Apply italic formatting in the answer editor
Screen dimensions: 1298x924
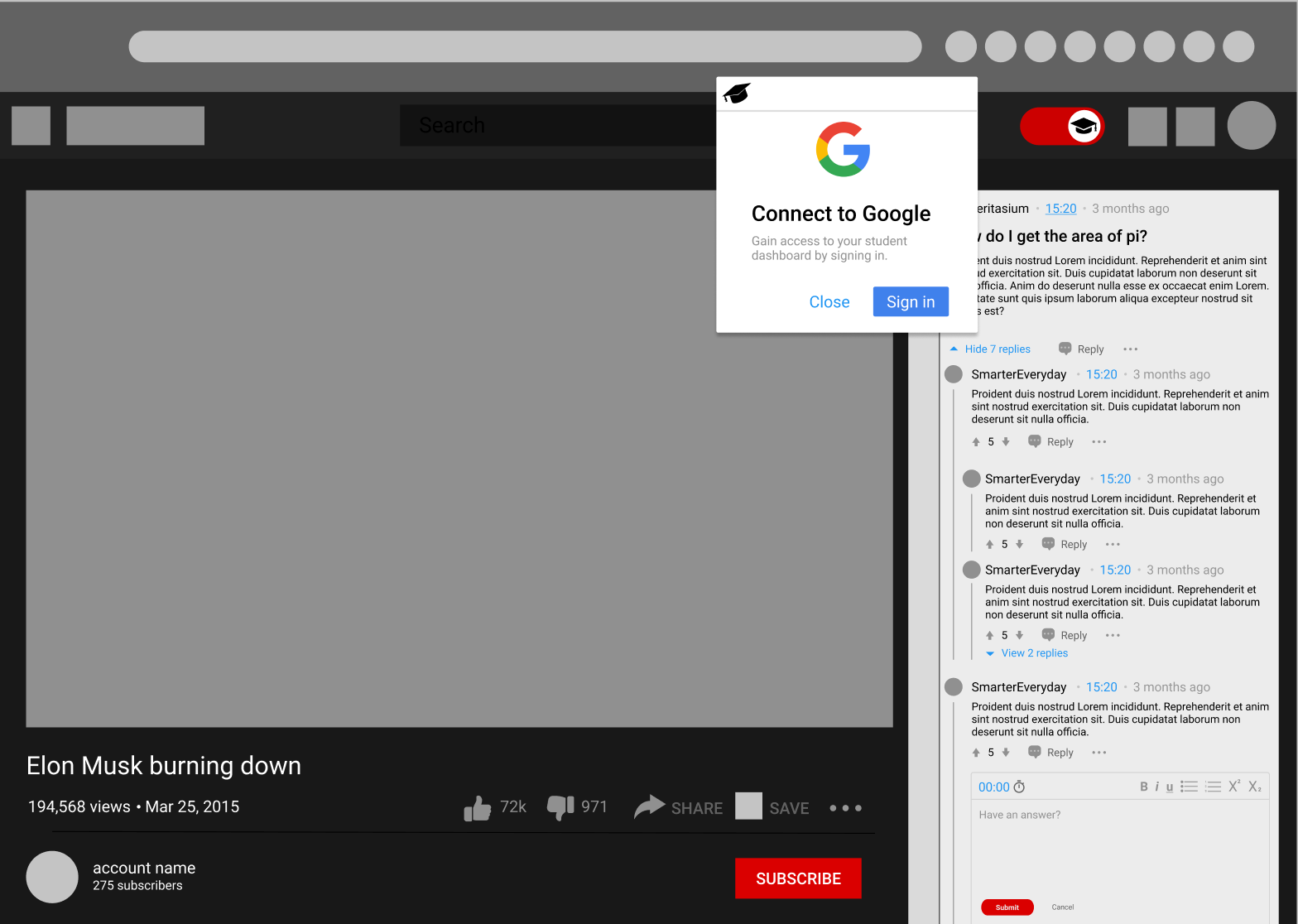(x=1156, y=787)
